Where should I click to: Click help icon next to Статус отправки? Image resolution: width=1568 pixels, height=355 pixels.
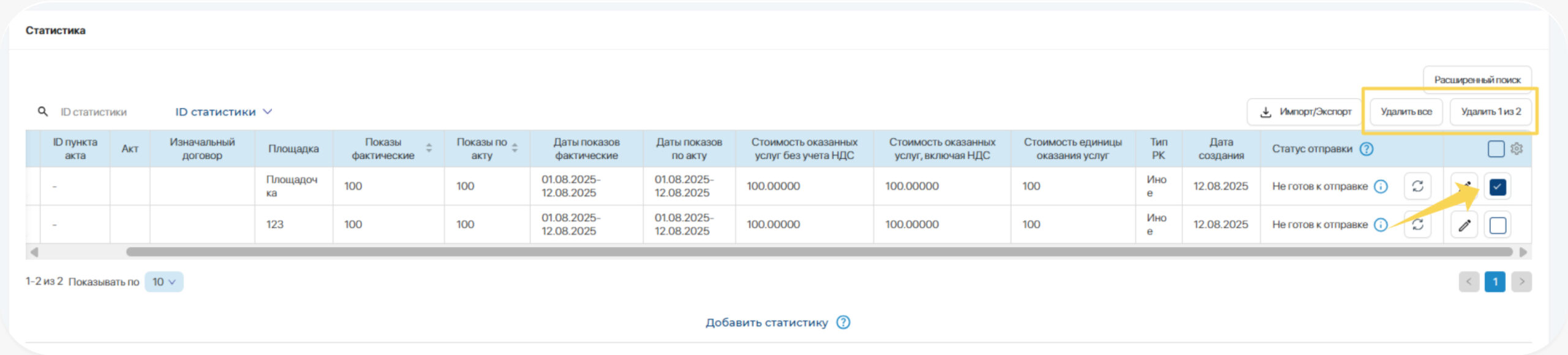pyautogui.click(x=1366, y=149)
